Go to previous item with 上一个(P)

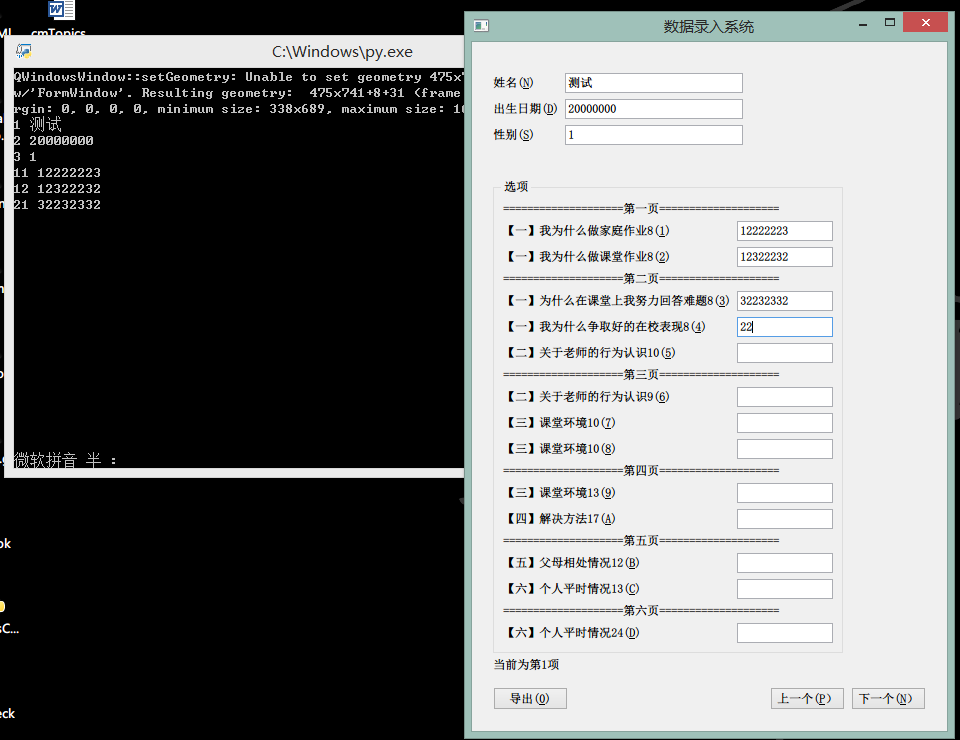pyautogui.click(x=807, y=699)
